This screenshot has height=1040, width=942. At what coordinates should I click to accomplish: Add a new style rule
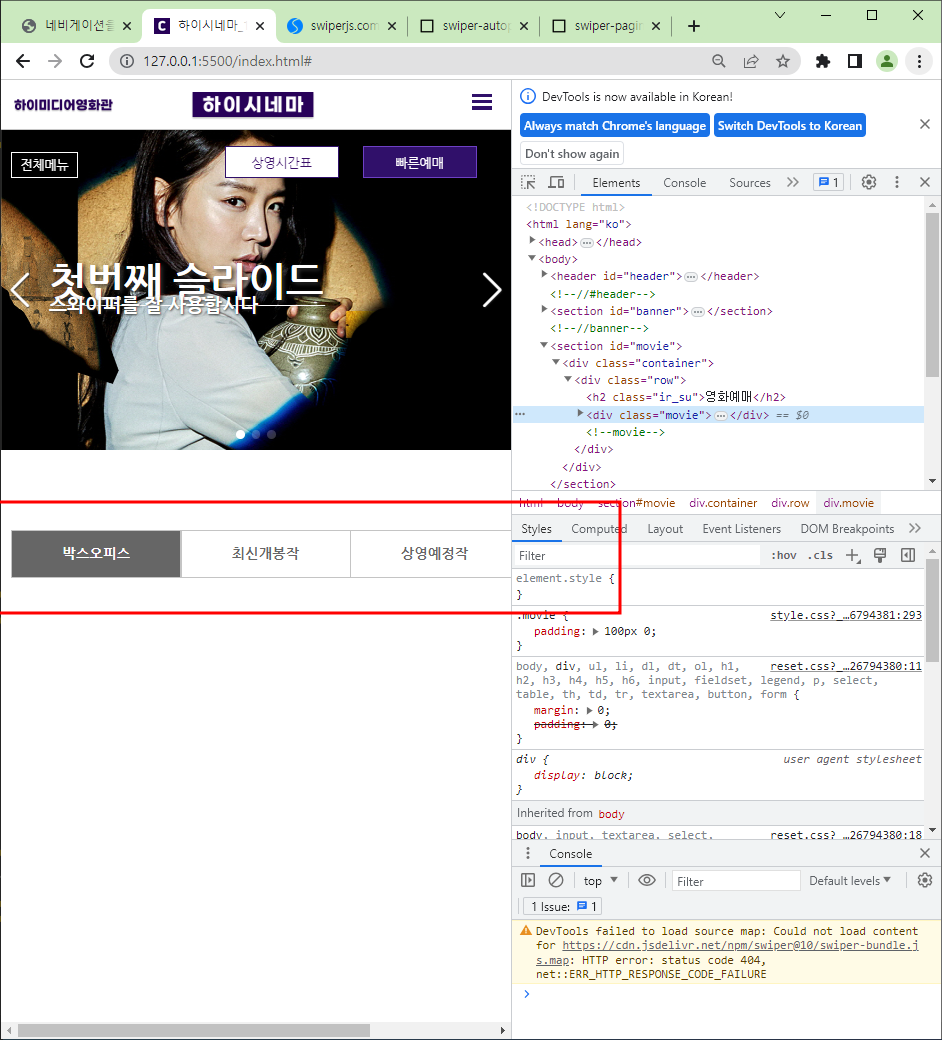click(x=853, y=556)
